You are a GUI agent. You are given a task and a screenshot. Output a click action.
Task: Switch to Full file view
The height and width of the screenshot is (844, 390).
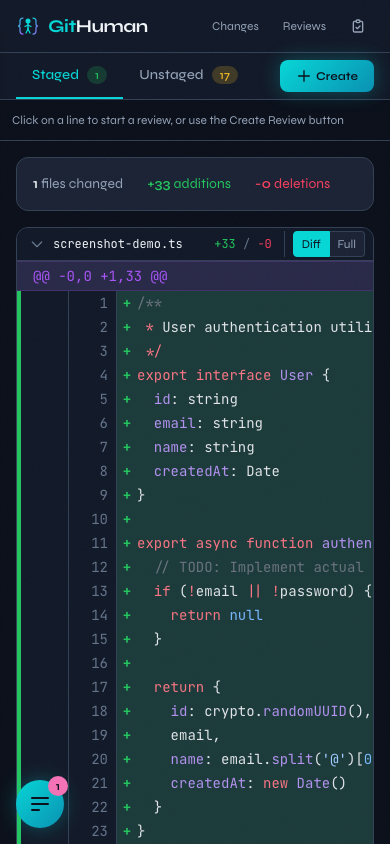[346, 244]
